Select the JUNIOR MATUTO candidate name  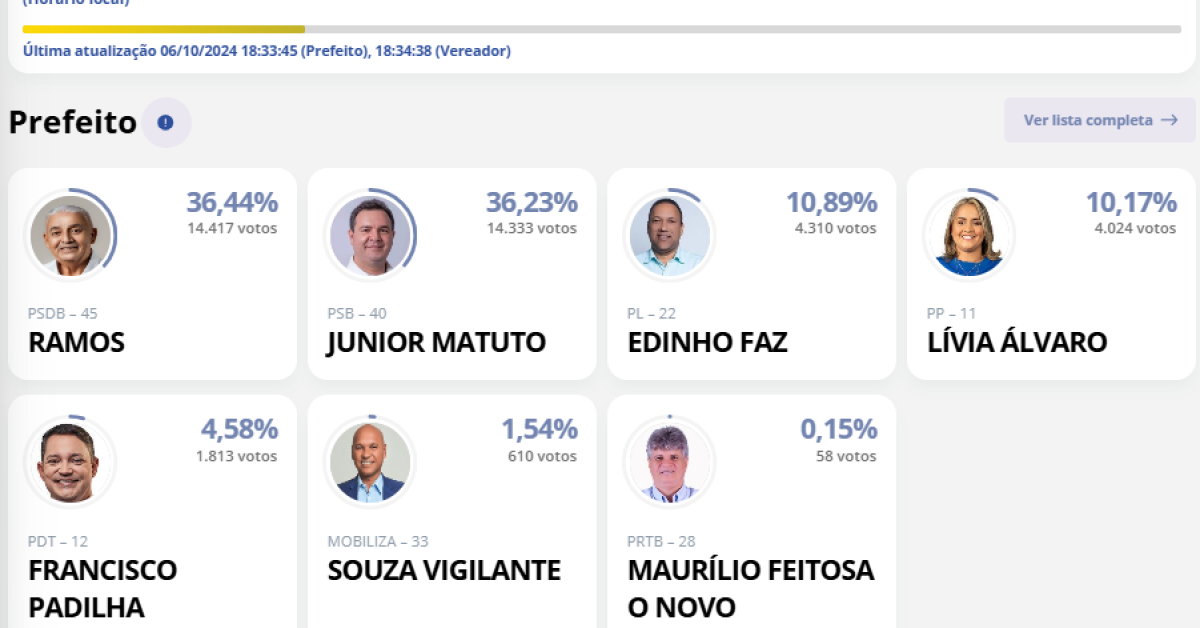coord(436,343)
